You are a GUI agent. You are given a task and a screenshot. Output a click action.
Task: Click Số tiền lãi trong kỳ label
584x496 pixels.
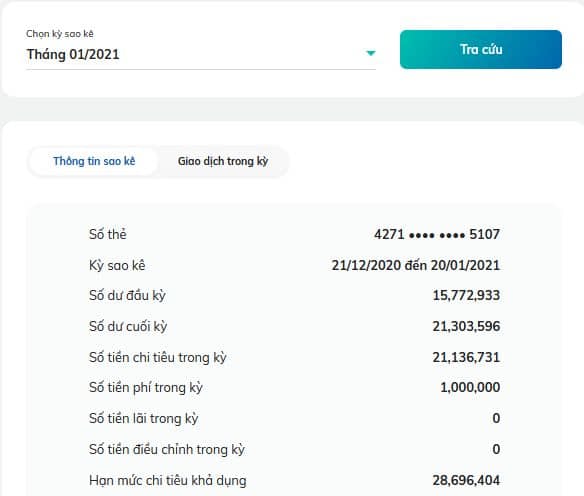click(x=144, y=419)
